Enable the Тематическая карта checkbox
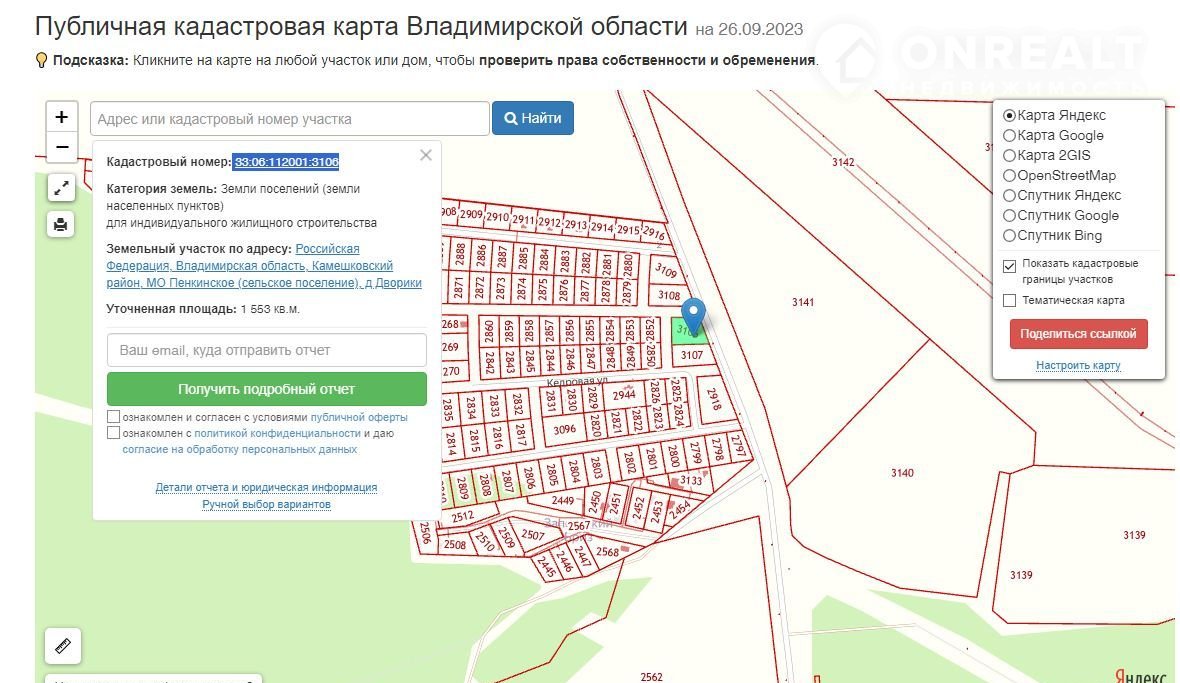1180x683 pixels. click(1010, 300)
